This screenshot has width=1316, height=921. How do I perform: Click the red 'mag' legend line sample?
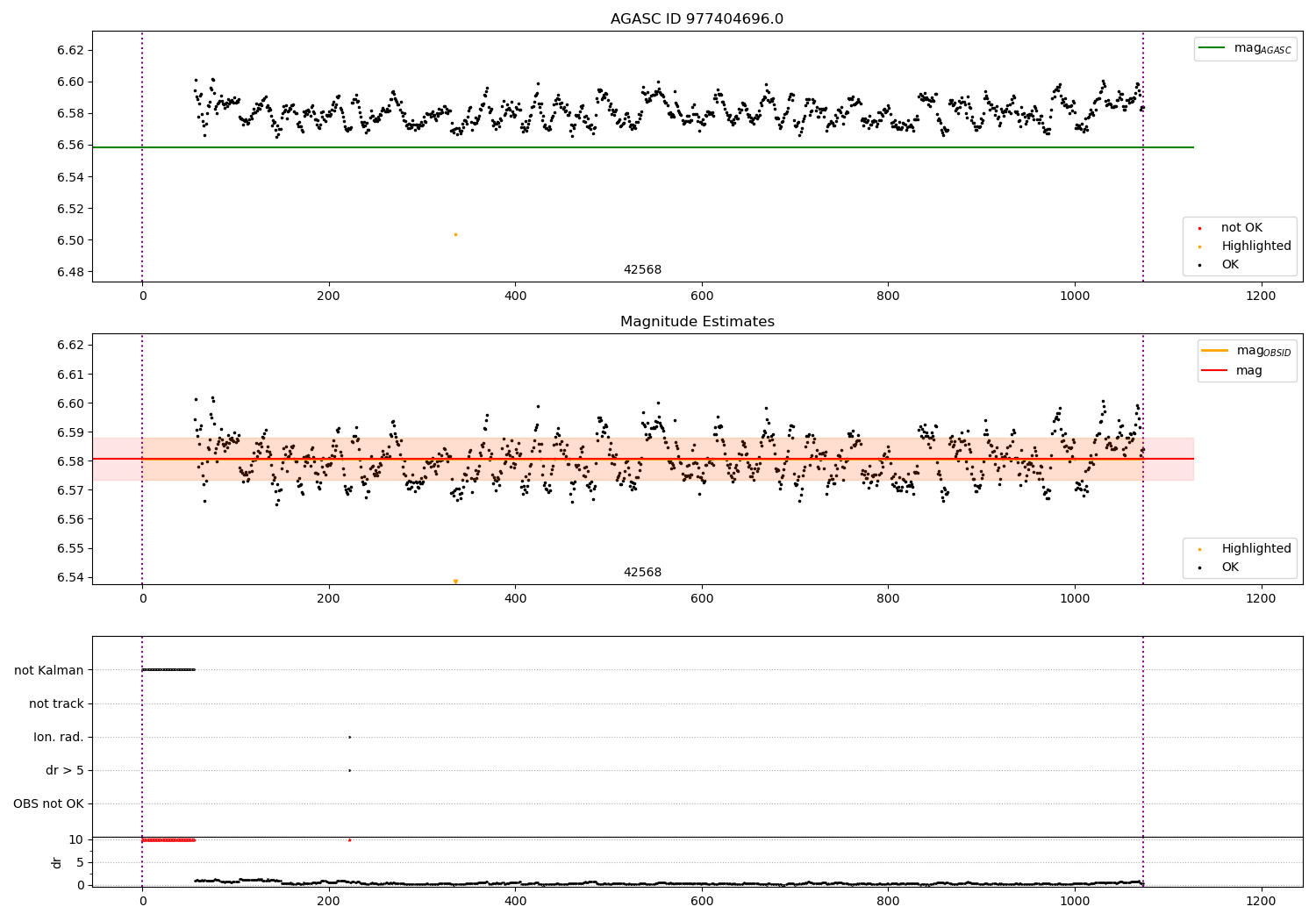(1215, 371)
